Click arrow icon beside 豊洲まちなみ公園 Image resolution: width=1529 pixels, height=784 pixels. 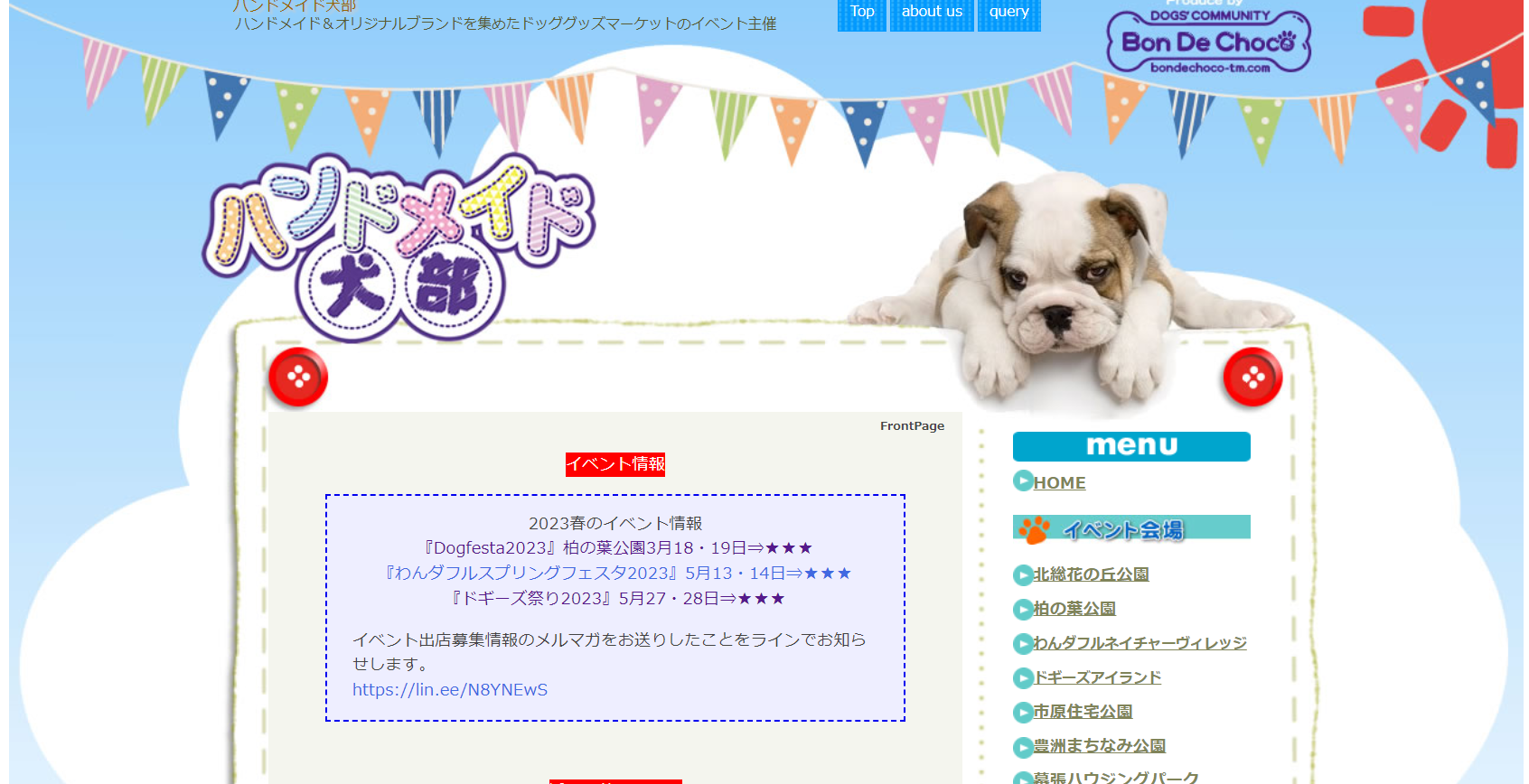1023,747
